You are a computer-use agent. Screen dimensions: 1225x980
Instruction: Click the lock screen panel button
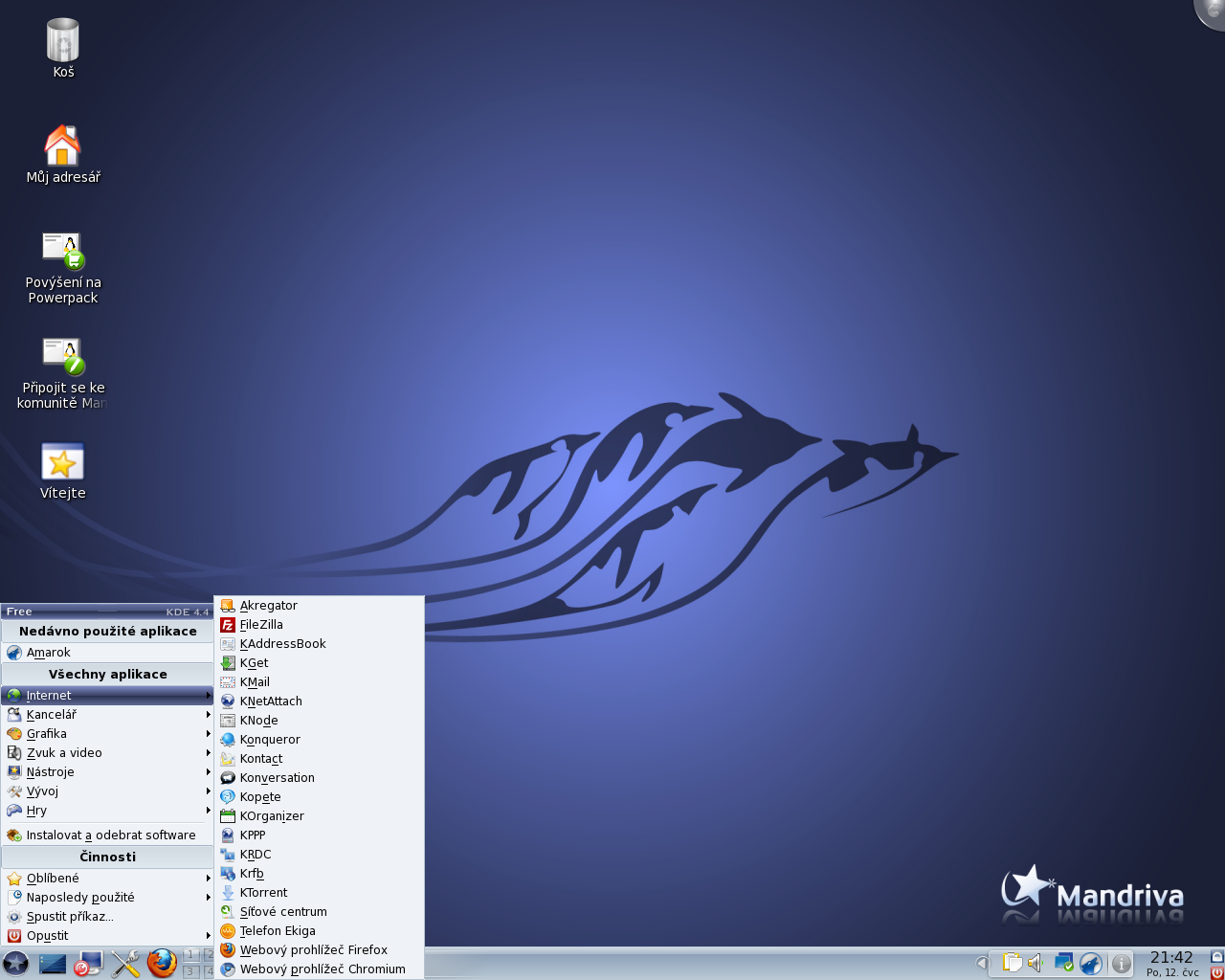(1216, 956)
